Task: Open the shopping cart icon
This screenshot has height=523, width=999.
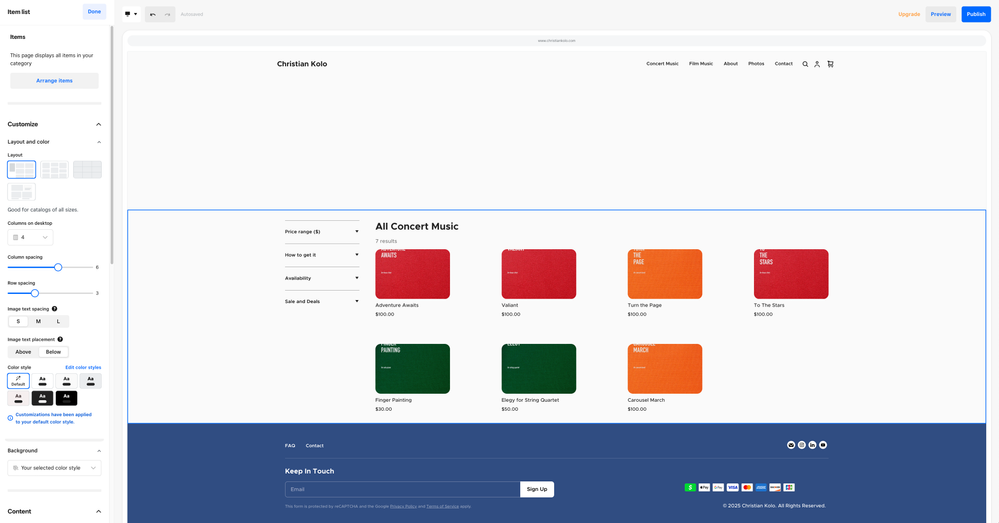Action: click(830, 64)
